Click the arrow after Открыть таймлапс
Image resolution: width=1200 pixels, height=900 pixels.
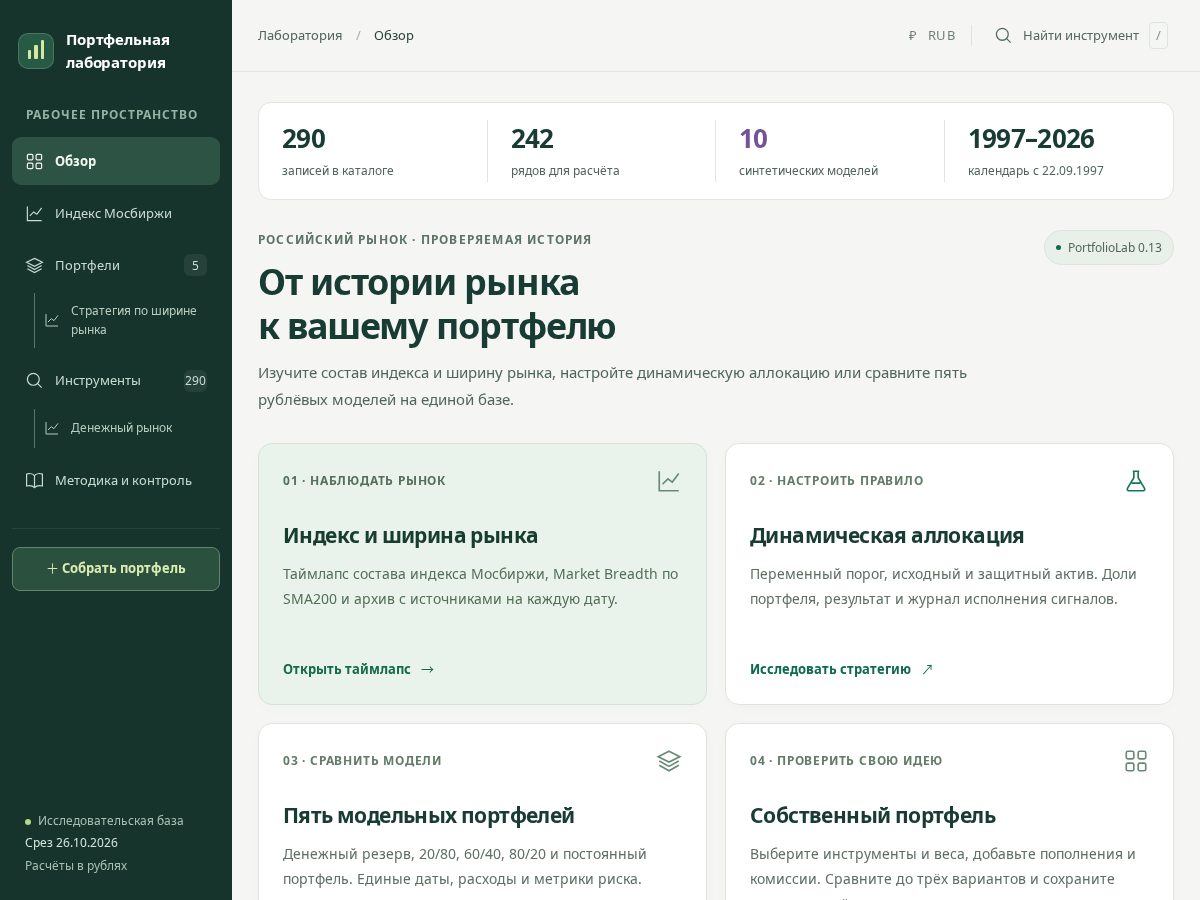[x=428, y=669]
